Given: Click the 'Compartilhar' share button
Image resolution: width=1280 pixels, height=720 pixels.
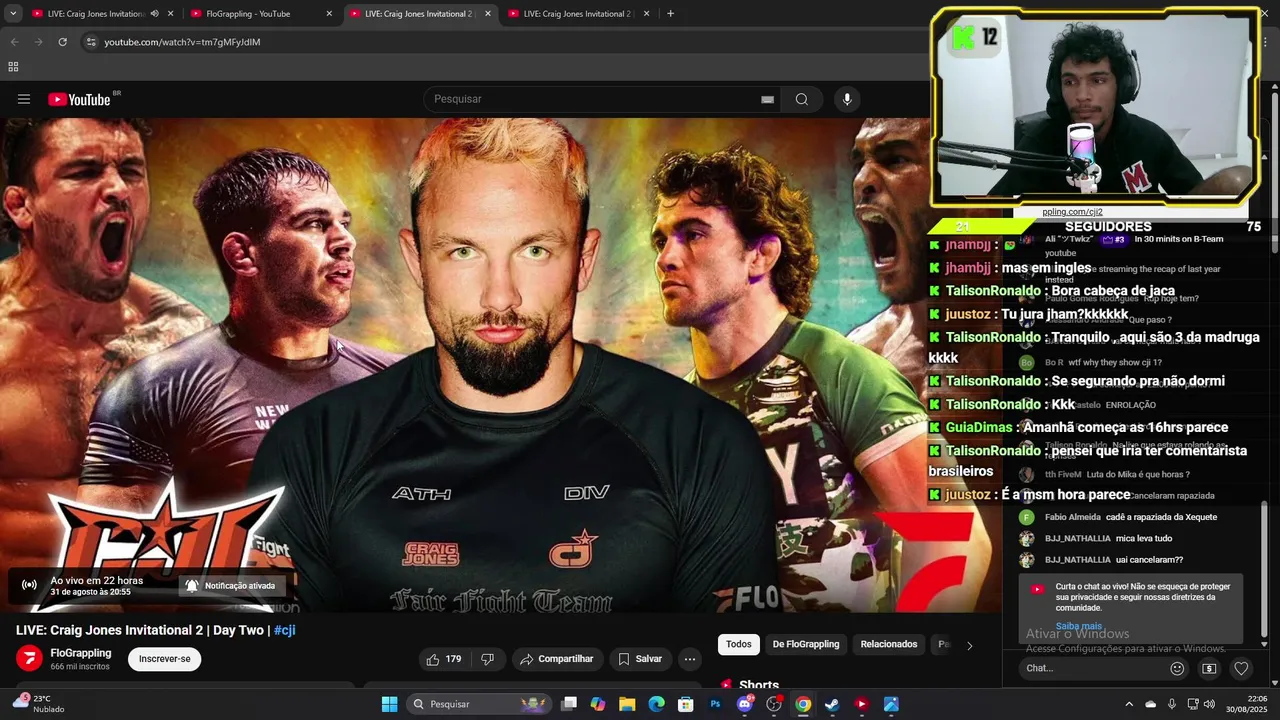Looking at the screenshot, I should (557, 659).
